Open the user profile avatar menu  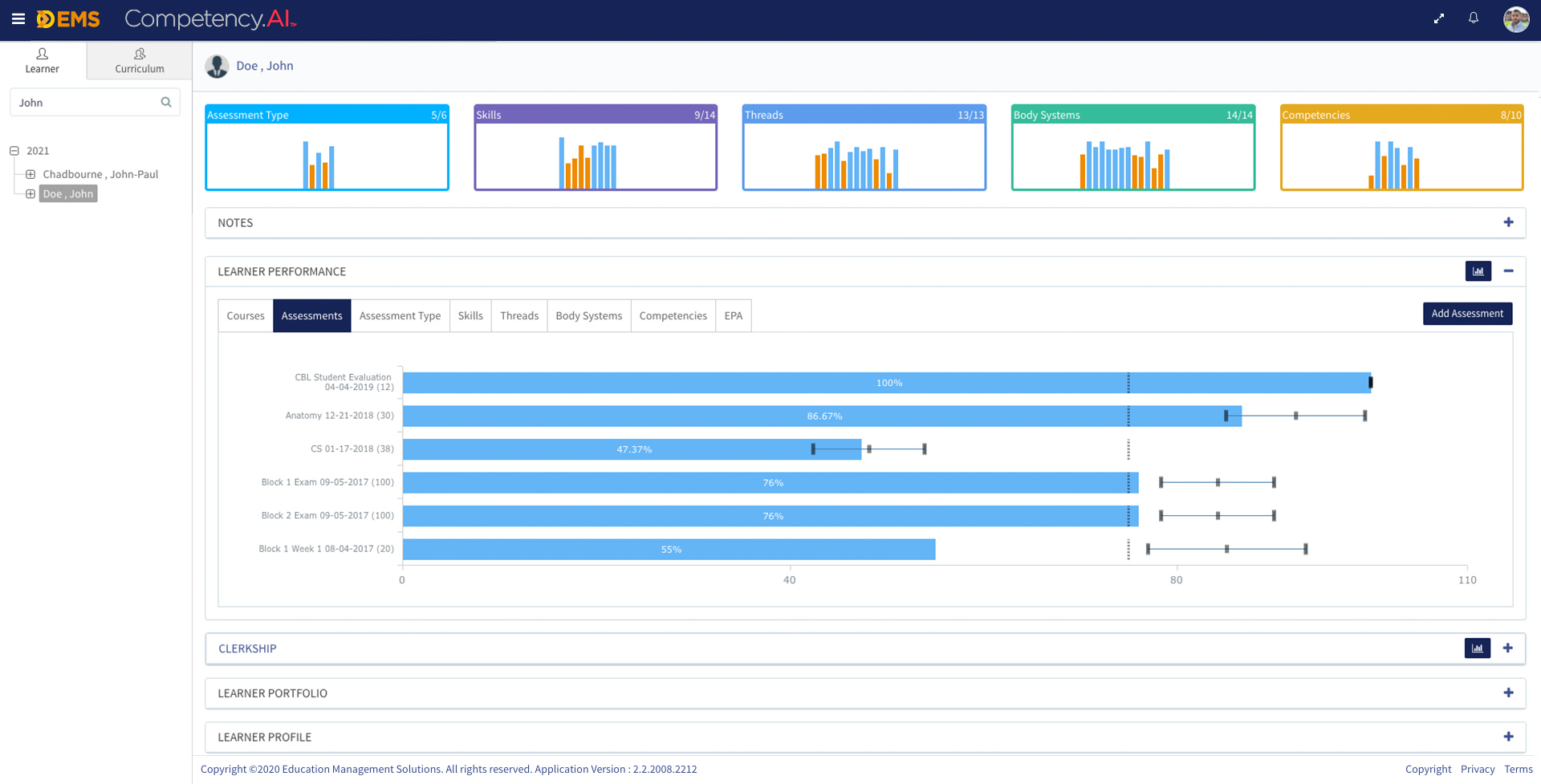(1515, 19)
